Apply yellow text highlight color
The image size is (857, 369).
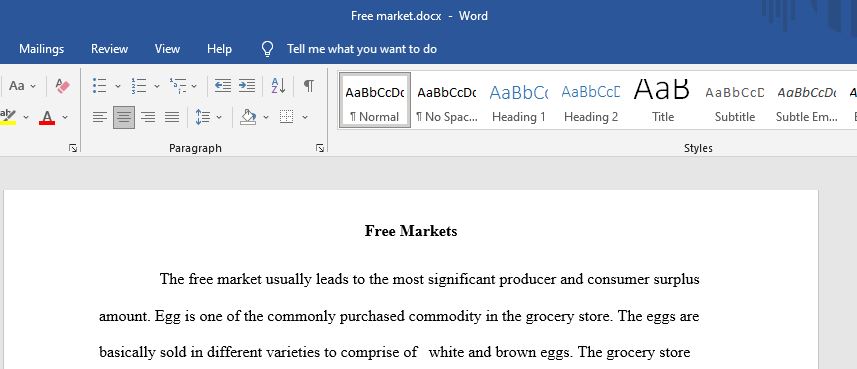[8, 117]
